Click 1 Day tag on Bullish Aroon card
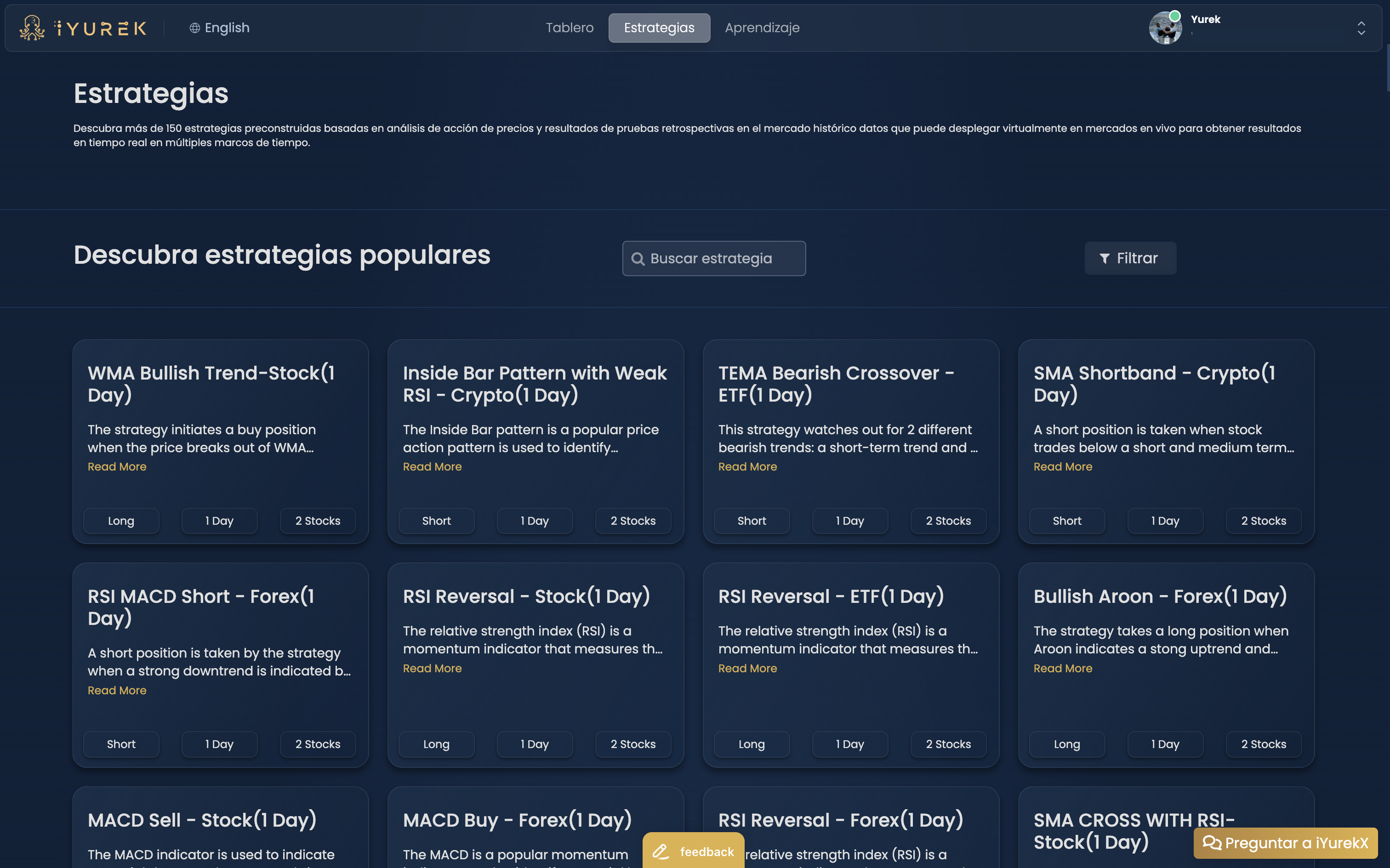This screenshot has height=868, width=1390. 1165,744
